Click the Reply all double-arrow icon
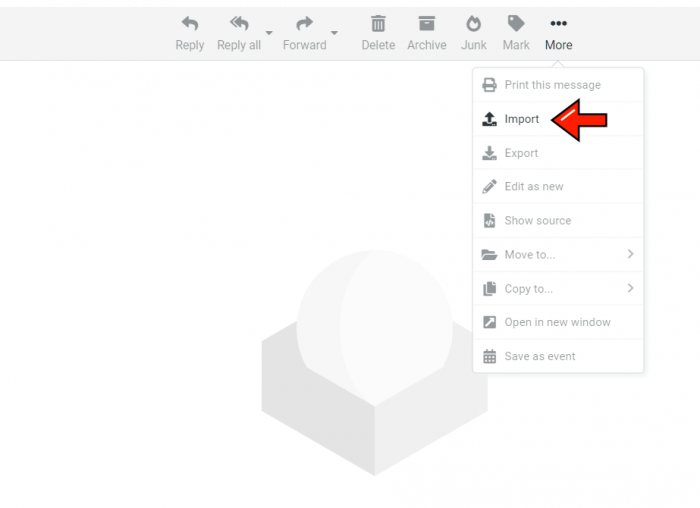Viewport: 700px width, 508px height. pyautogui.click(x=239, y=23)
